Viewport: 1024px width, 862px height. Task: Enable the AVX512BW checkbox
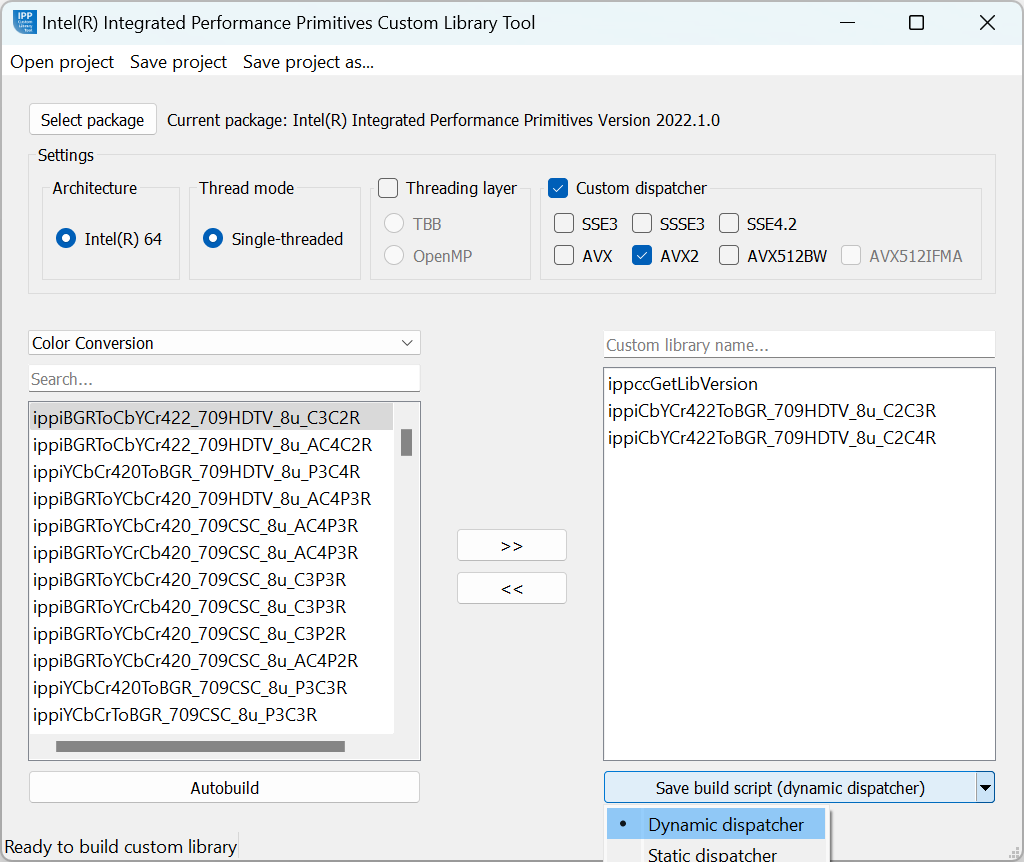(x=729, y=255)
